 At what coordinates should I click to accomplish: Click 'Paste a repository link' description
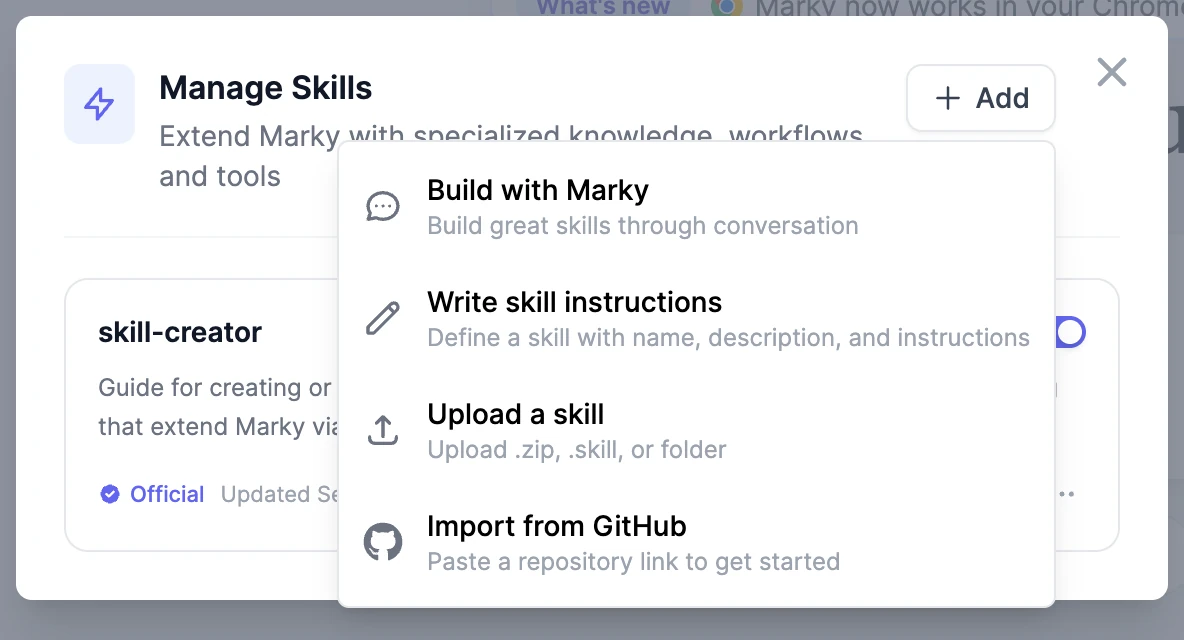(x=634, y=562)
